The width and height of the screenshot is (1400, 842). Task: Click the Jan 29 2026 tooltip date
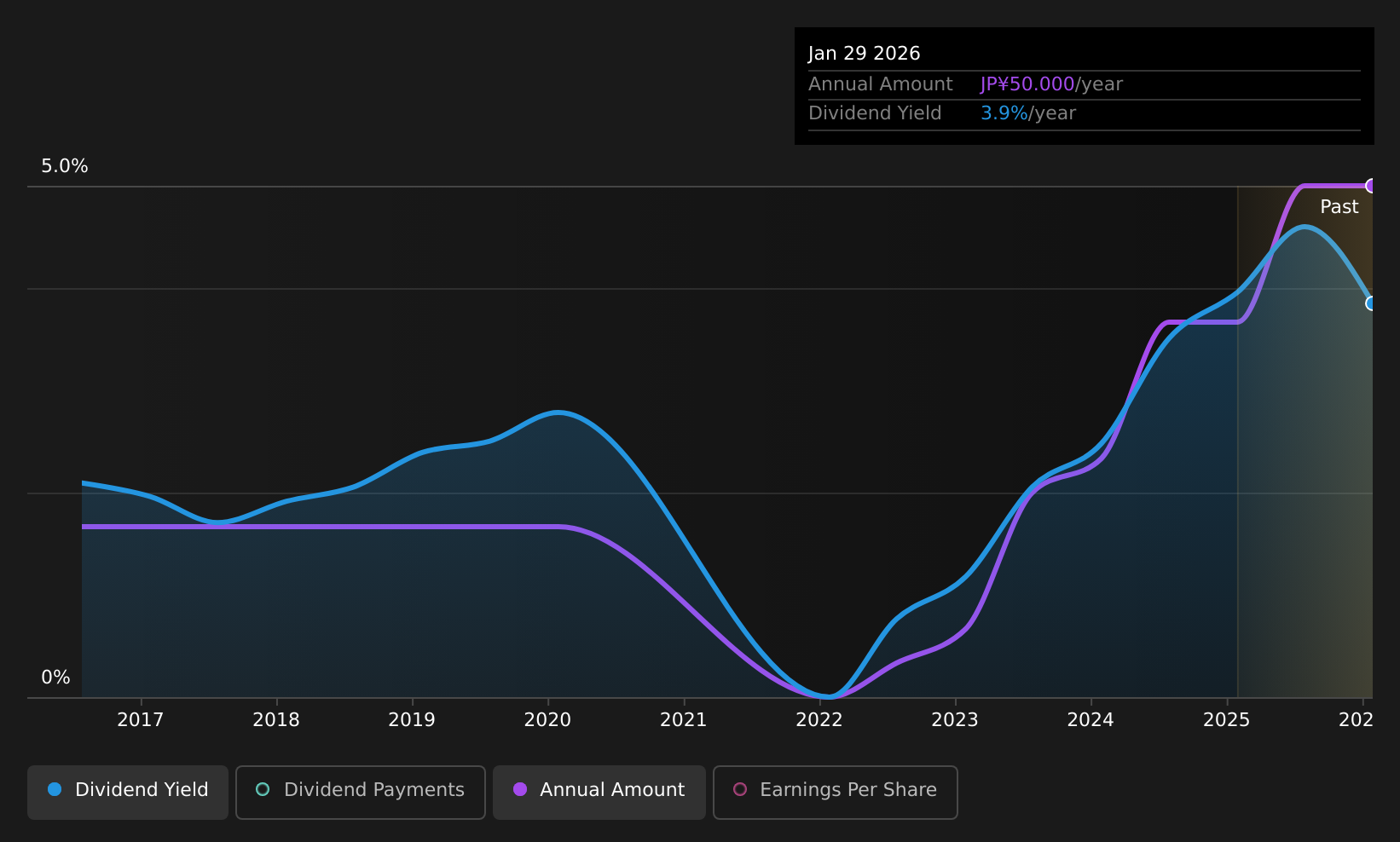pyautogui.click(x=865, y=54)
